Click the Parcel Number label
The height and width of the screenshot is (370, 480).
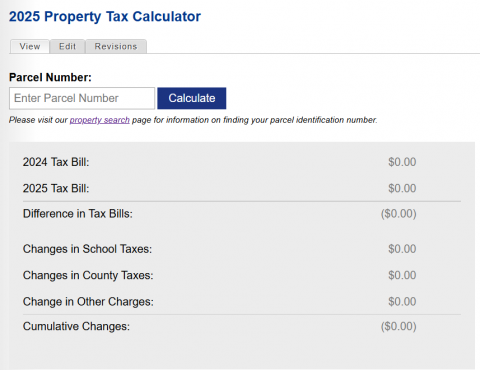(x=50, y=77)
